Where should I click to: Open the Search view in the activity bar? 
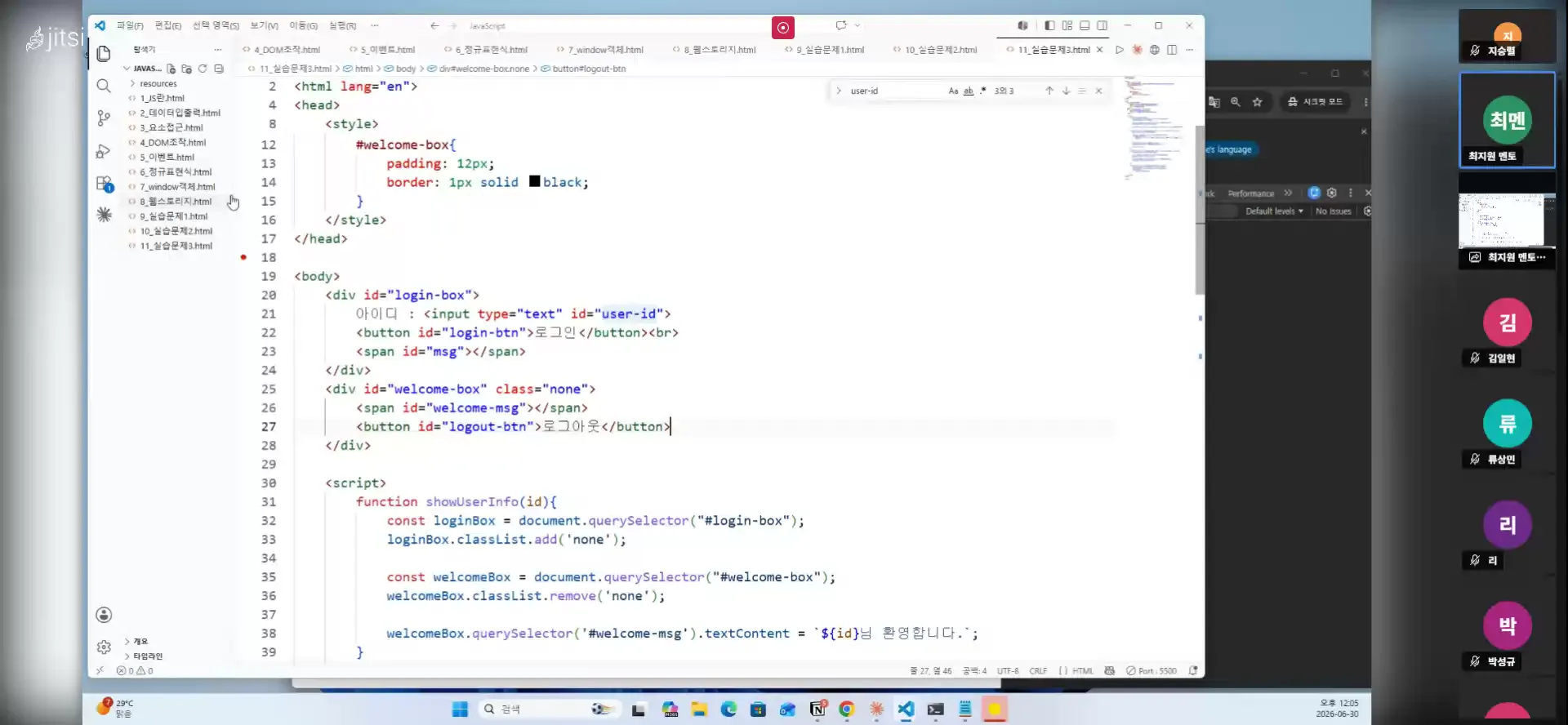(x=104, y=86)
